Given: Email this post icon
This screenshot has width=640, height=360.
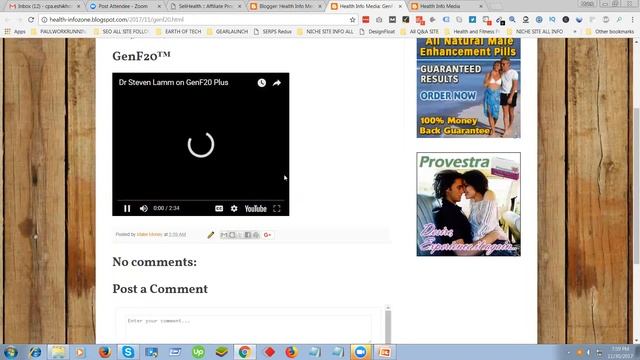Looking at the screenshot, I should [224, 235].
